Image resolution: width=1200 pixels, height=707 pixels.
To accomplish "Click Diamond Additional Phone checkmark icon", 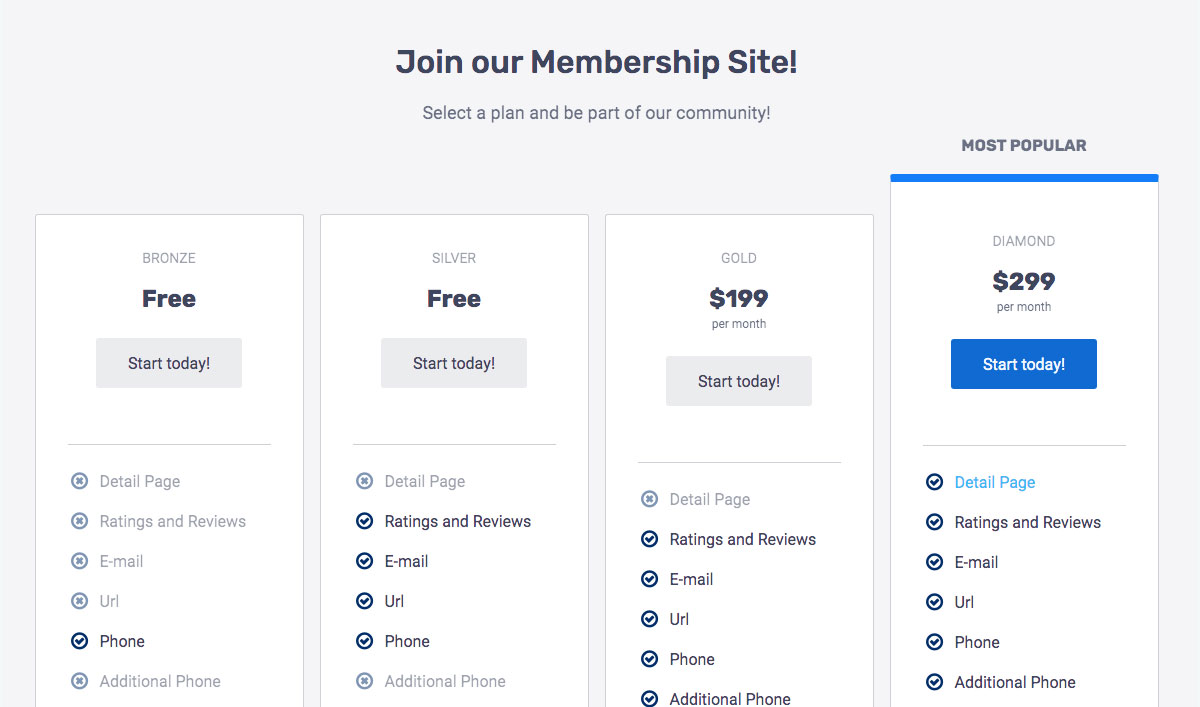I will [935, 682].
